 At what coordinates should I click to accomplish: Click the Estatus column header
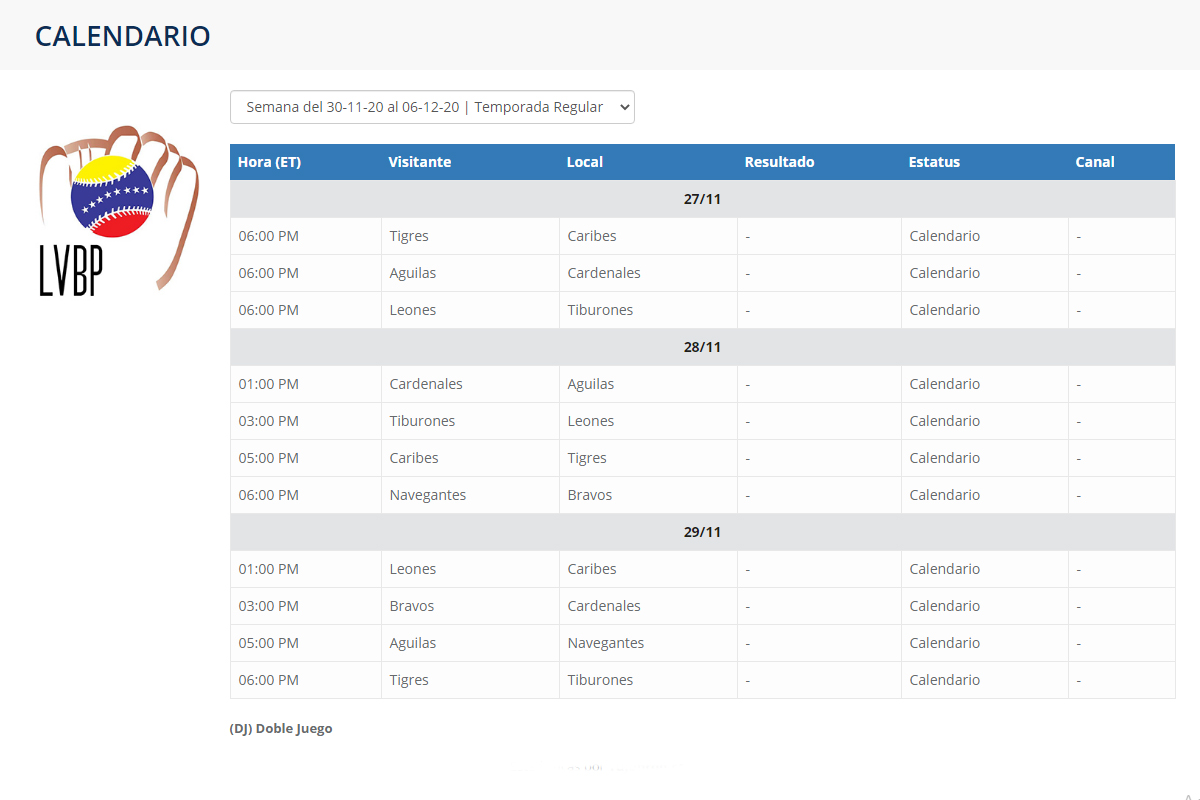click(933, 162)
